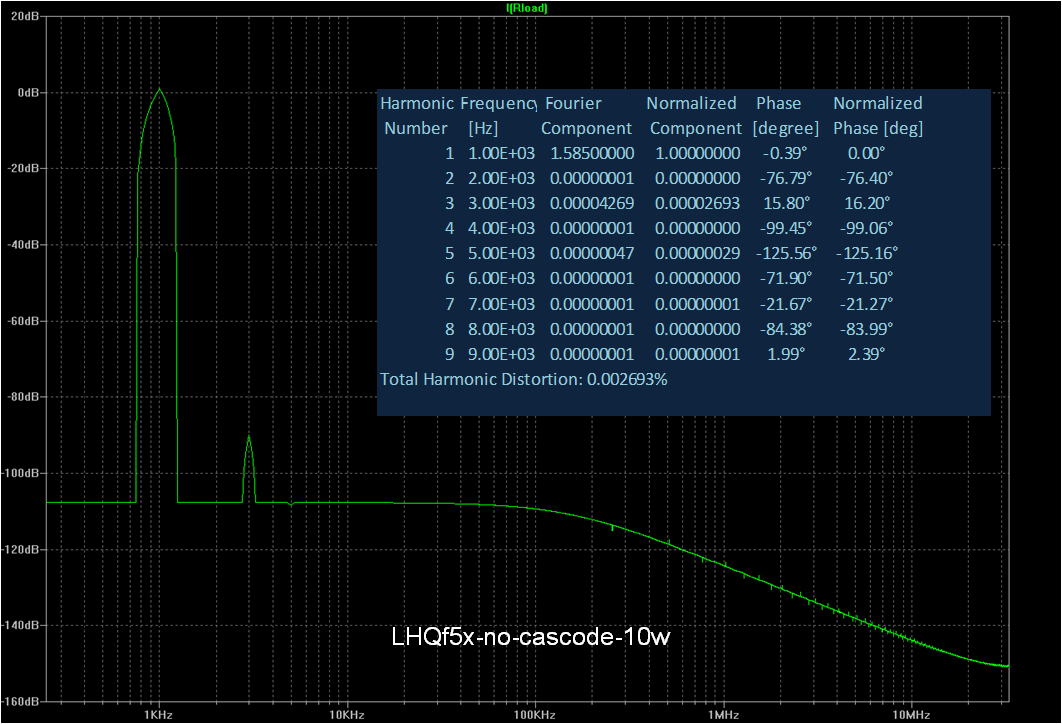Click the Normalized Phase [deg] column header

(878, 116)
